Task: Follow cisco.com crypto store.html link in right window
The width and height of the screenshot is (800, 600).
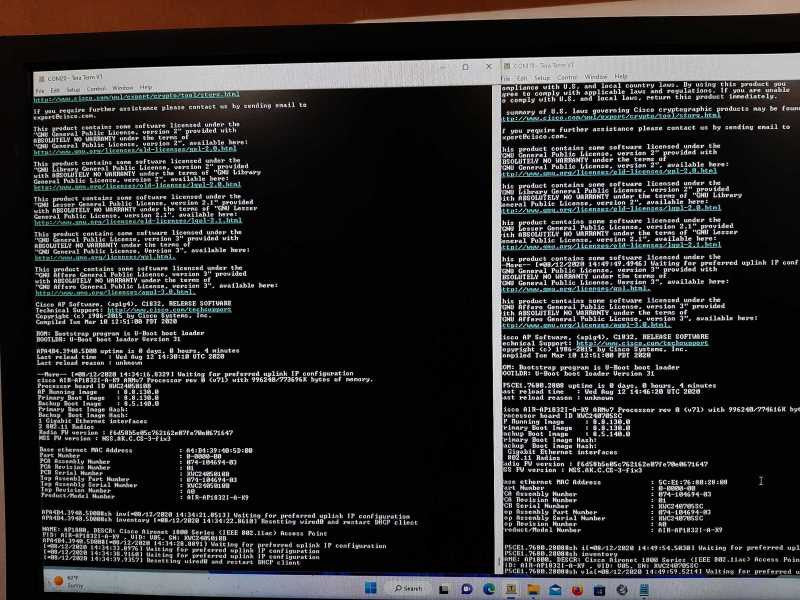Action: 611,117
